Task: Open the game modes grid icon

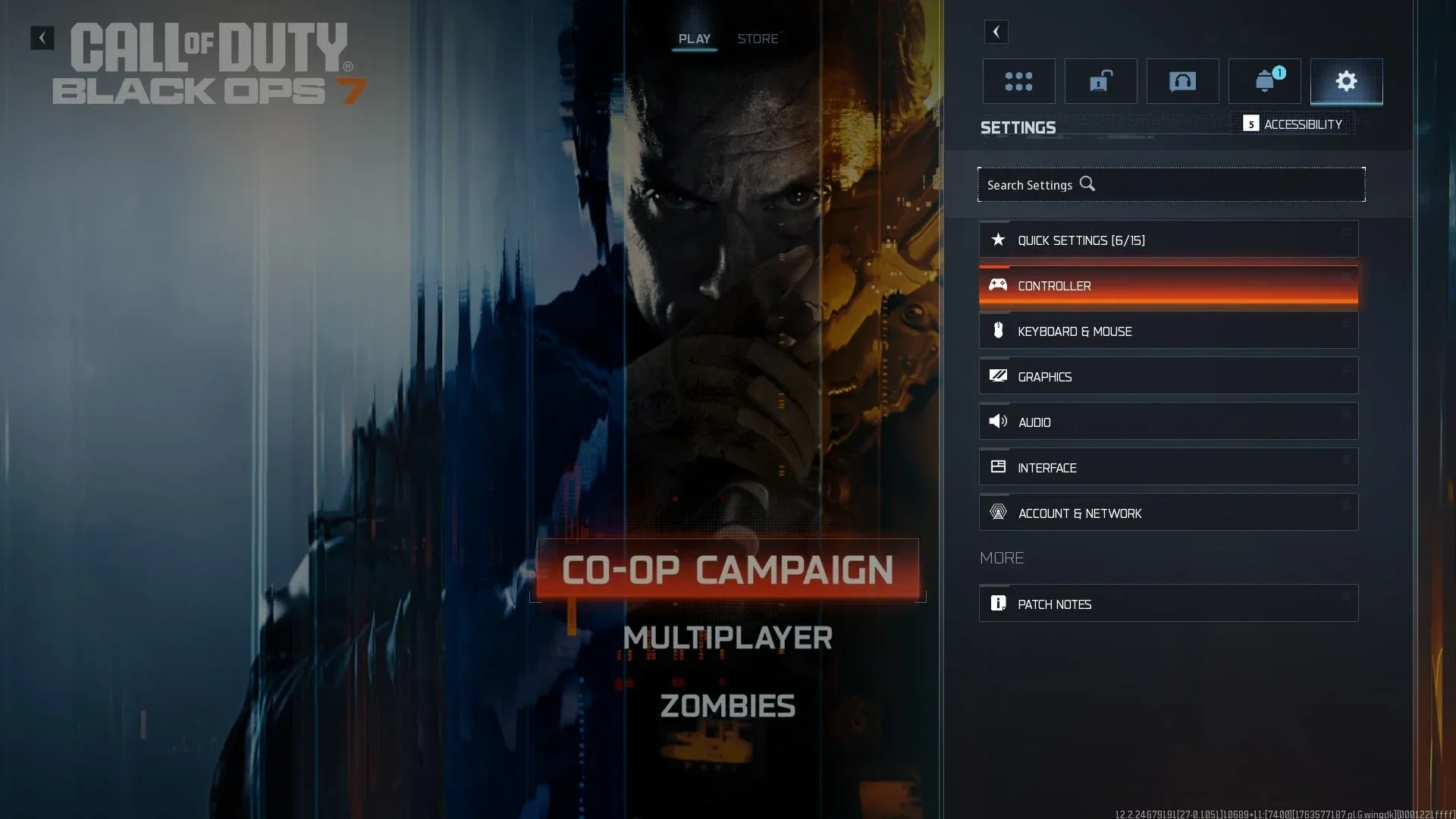Action: point(1019,81)
